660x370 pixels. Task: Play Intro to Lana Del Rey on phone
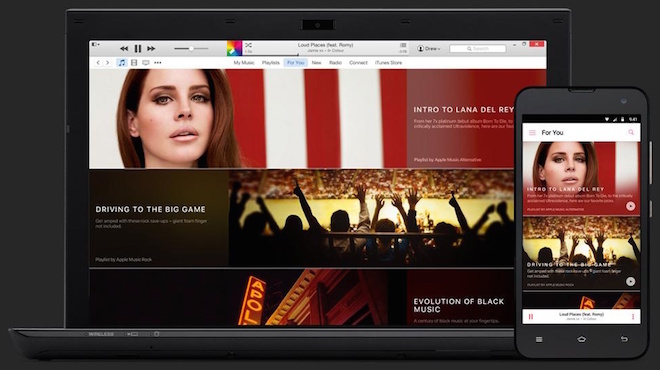630,206
